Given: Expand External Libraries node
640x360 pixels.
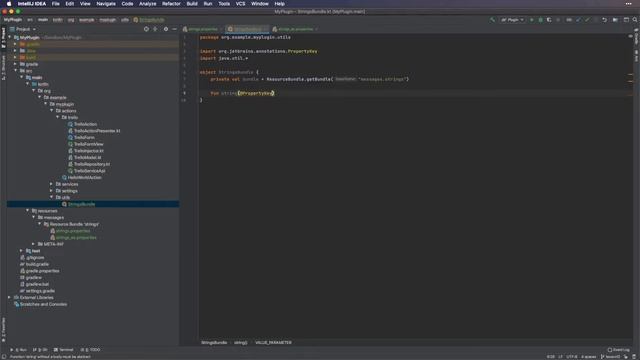Looking at the screenshot, I should (10, 298).
